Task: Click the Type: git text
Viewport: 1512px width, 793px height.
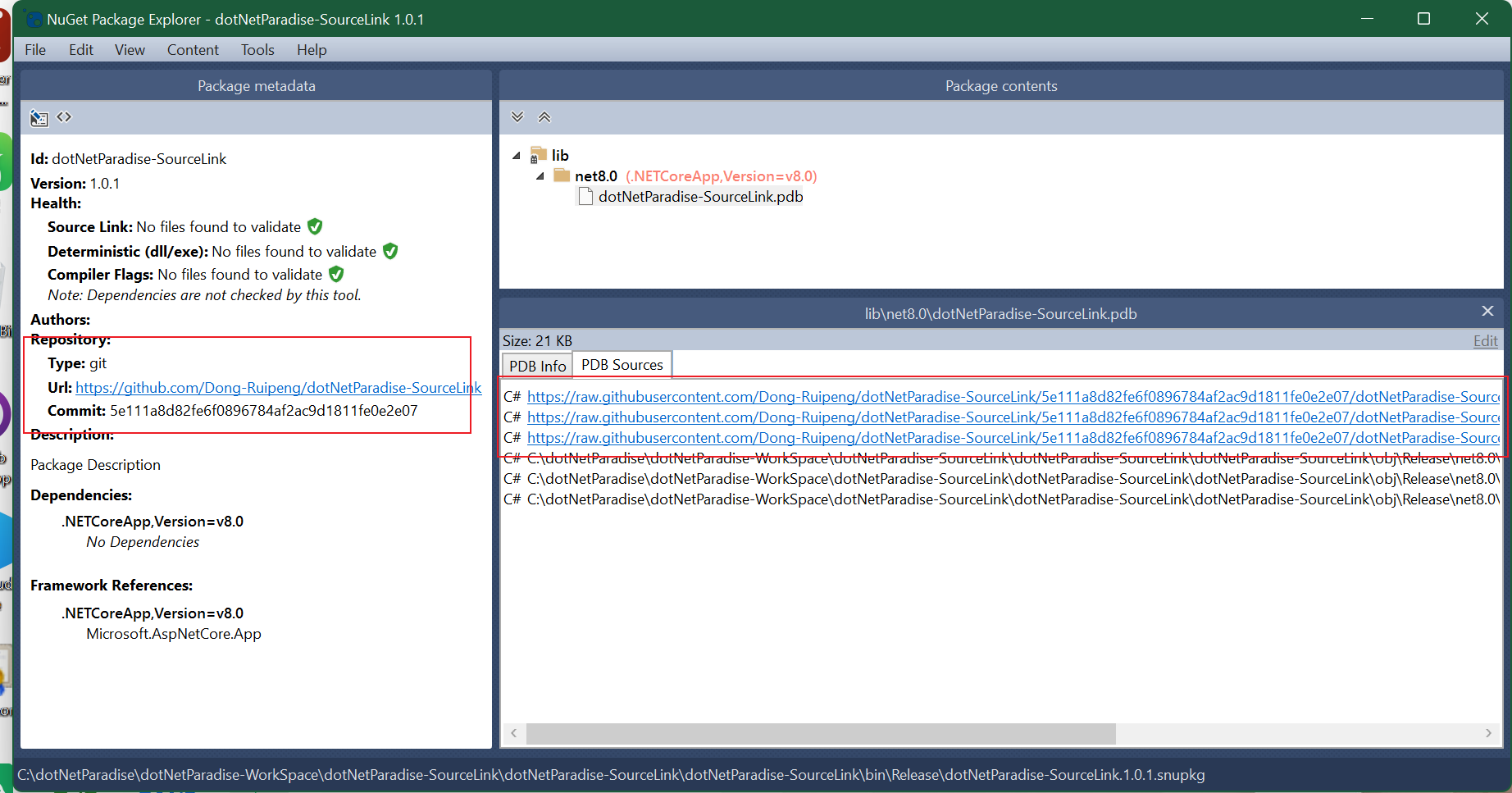Action: (77, 363)
